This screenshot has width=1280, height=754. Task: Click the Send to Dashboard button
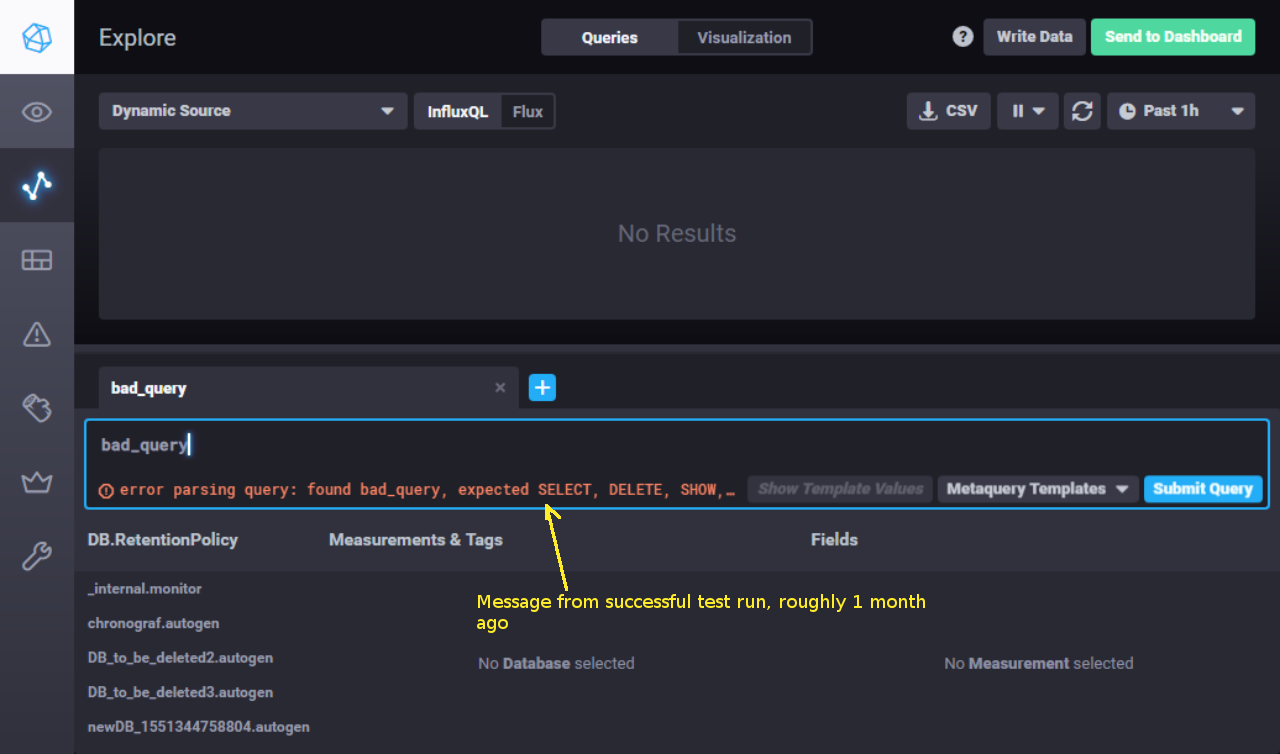pos(1172,36)
